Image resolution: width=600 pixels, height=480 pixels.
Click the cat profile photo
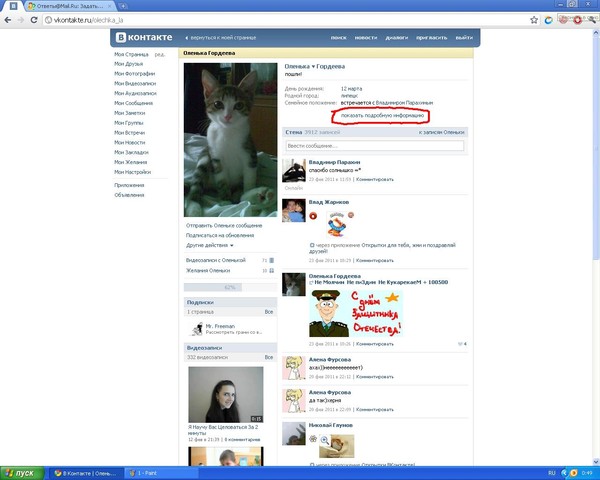[x=230, y=140]
